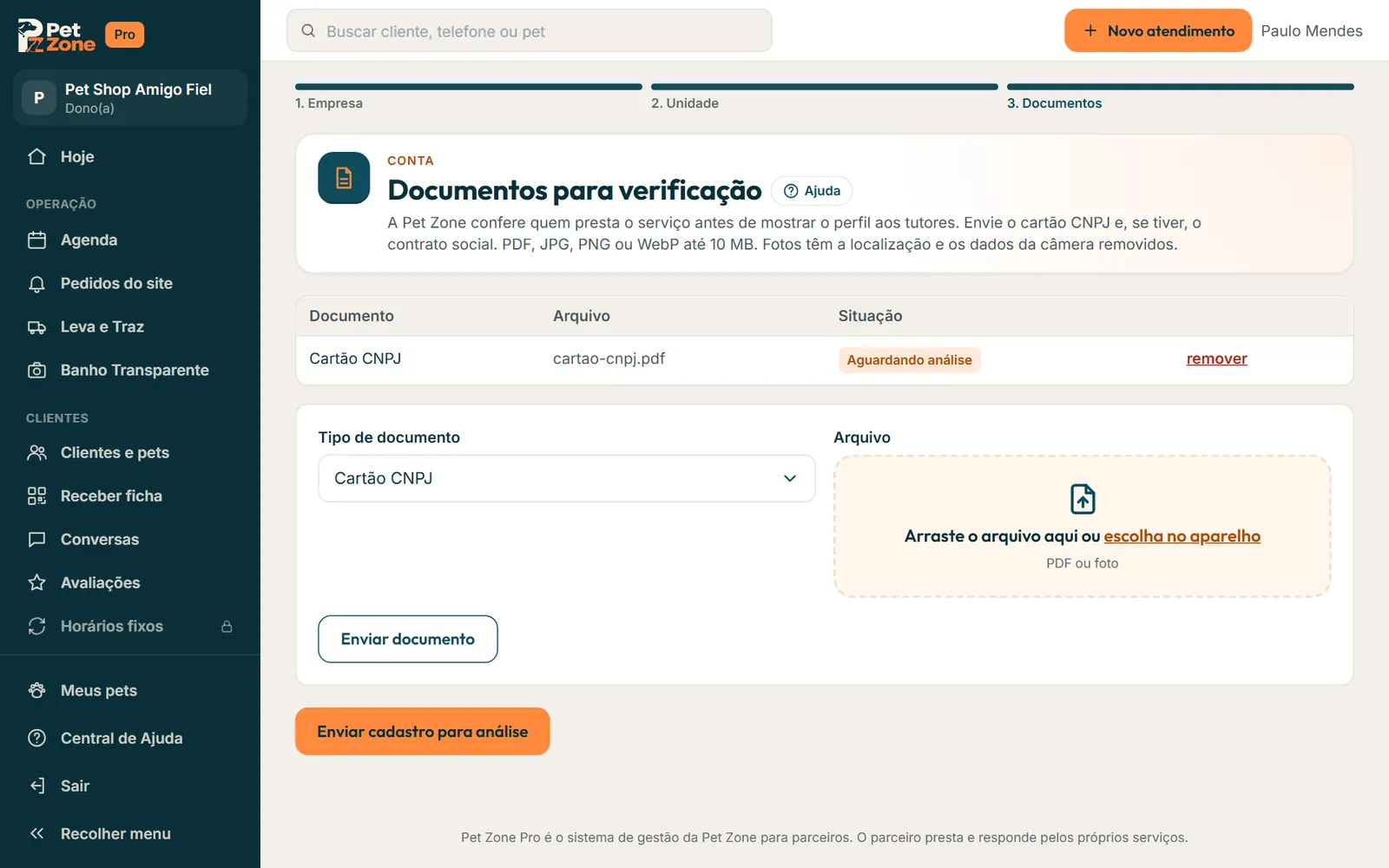Click the lock icon beside Horários fixos
1389x868 pixels.
(x=227, y=626)
